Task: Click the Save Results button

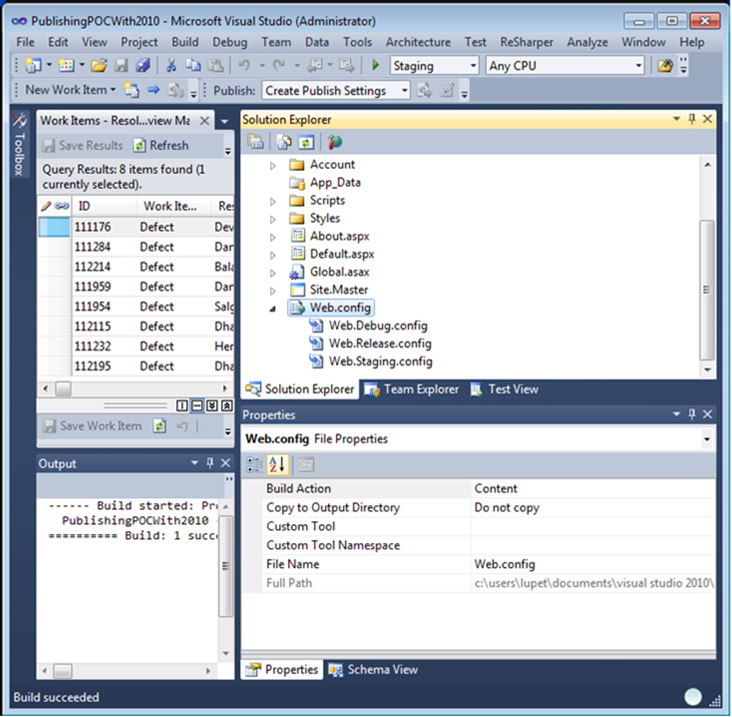Action: [x=82, y=145]
